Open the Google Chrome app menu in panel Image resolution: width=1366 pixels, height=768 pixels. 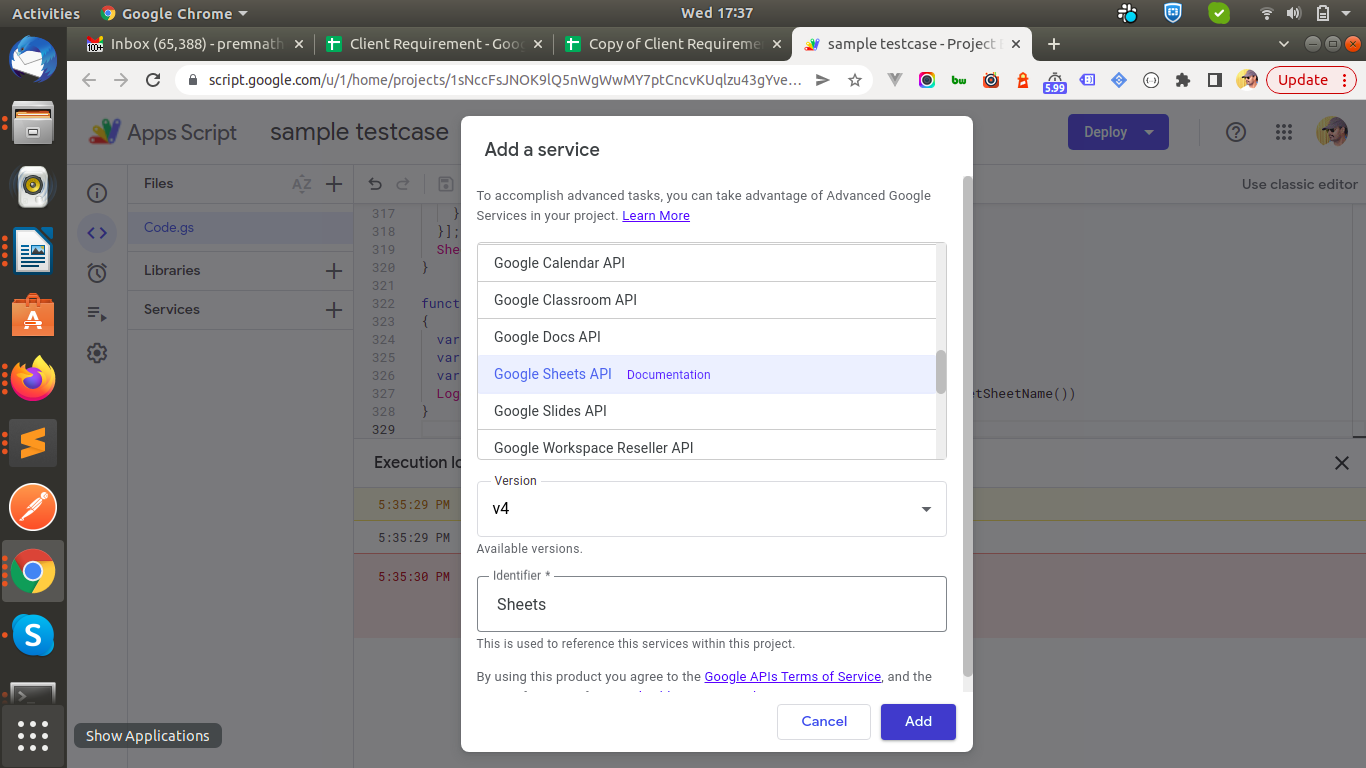coord(175,13)
